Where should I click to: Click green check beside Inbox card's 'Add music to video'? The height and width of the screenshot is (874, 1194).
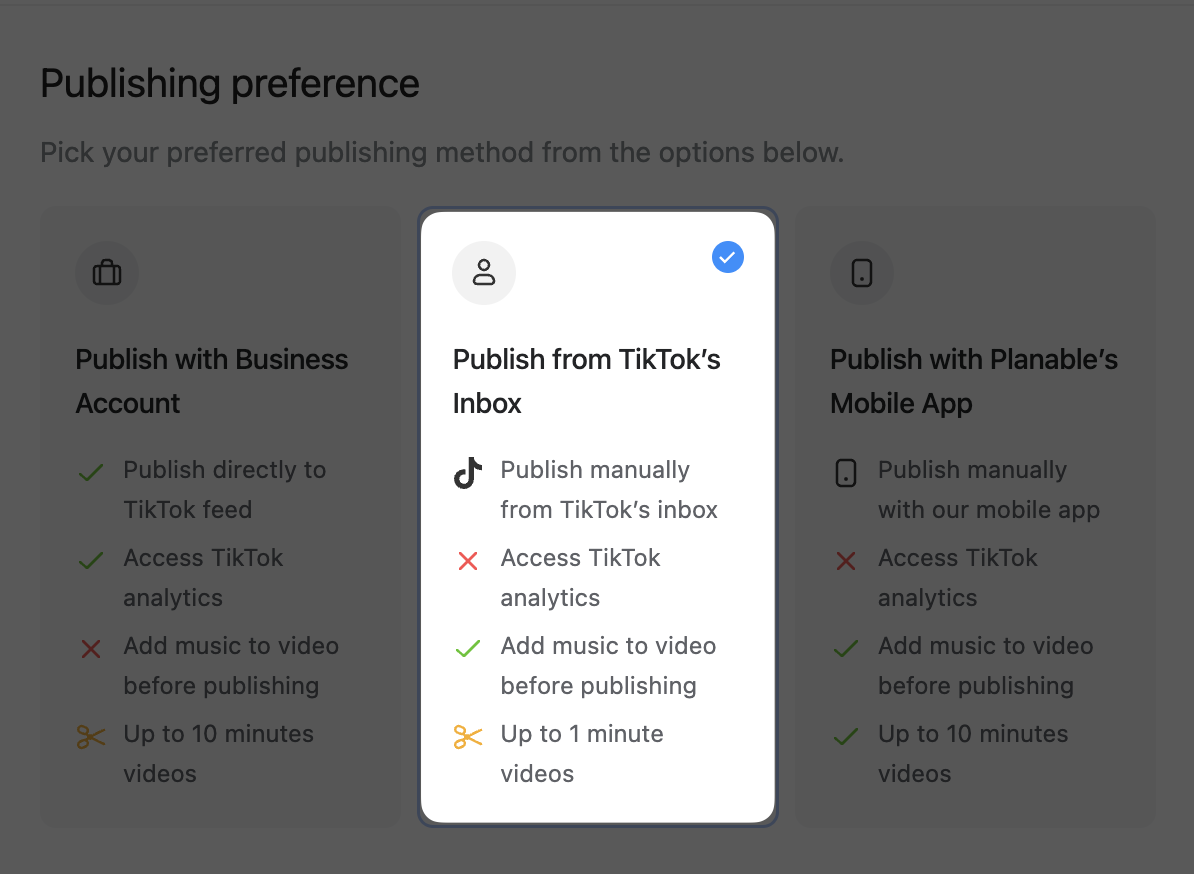click(x=468, y=650)
